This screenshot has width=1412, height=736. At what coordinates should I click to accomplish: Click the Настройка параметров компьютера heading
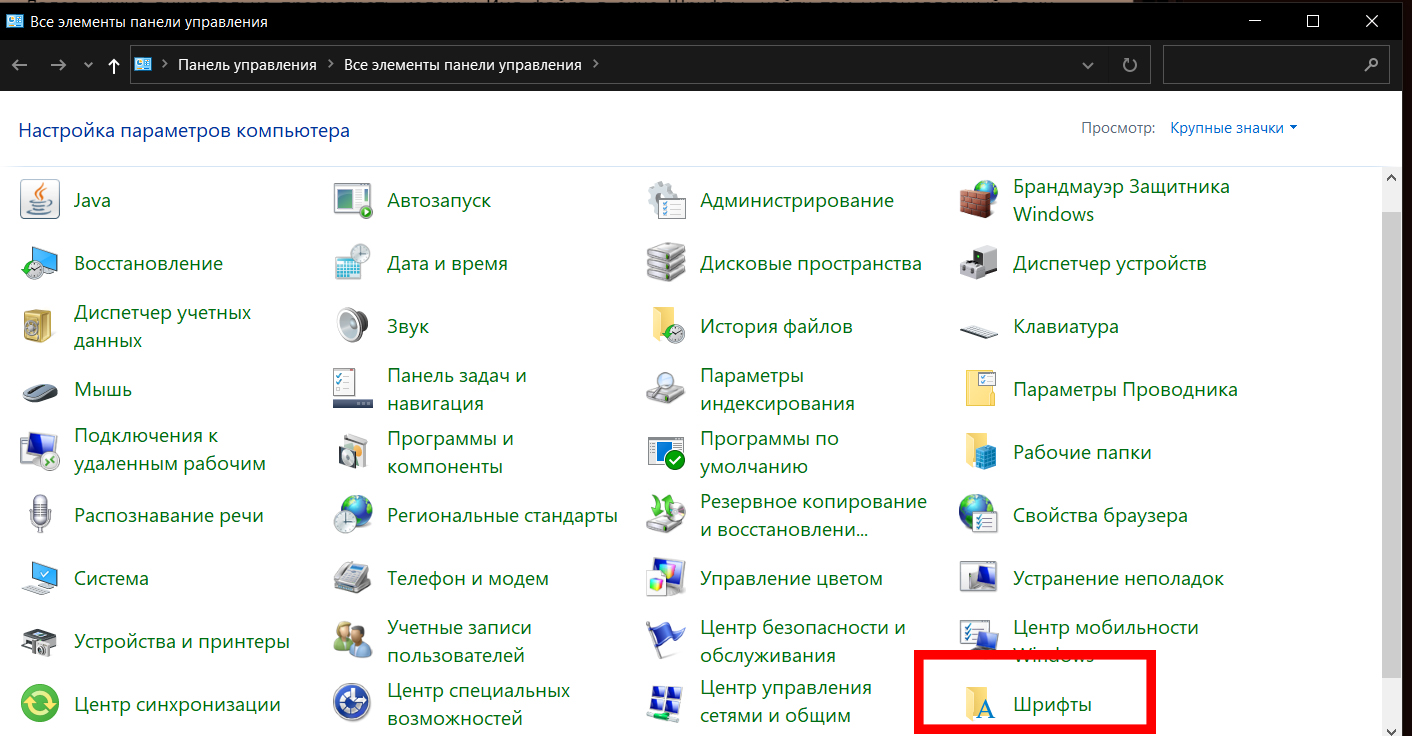click(x=184, y=131)
